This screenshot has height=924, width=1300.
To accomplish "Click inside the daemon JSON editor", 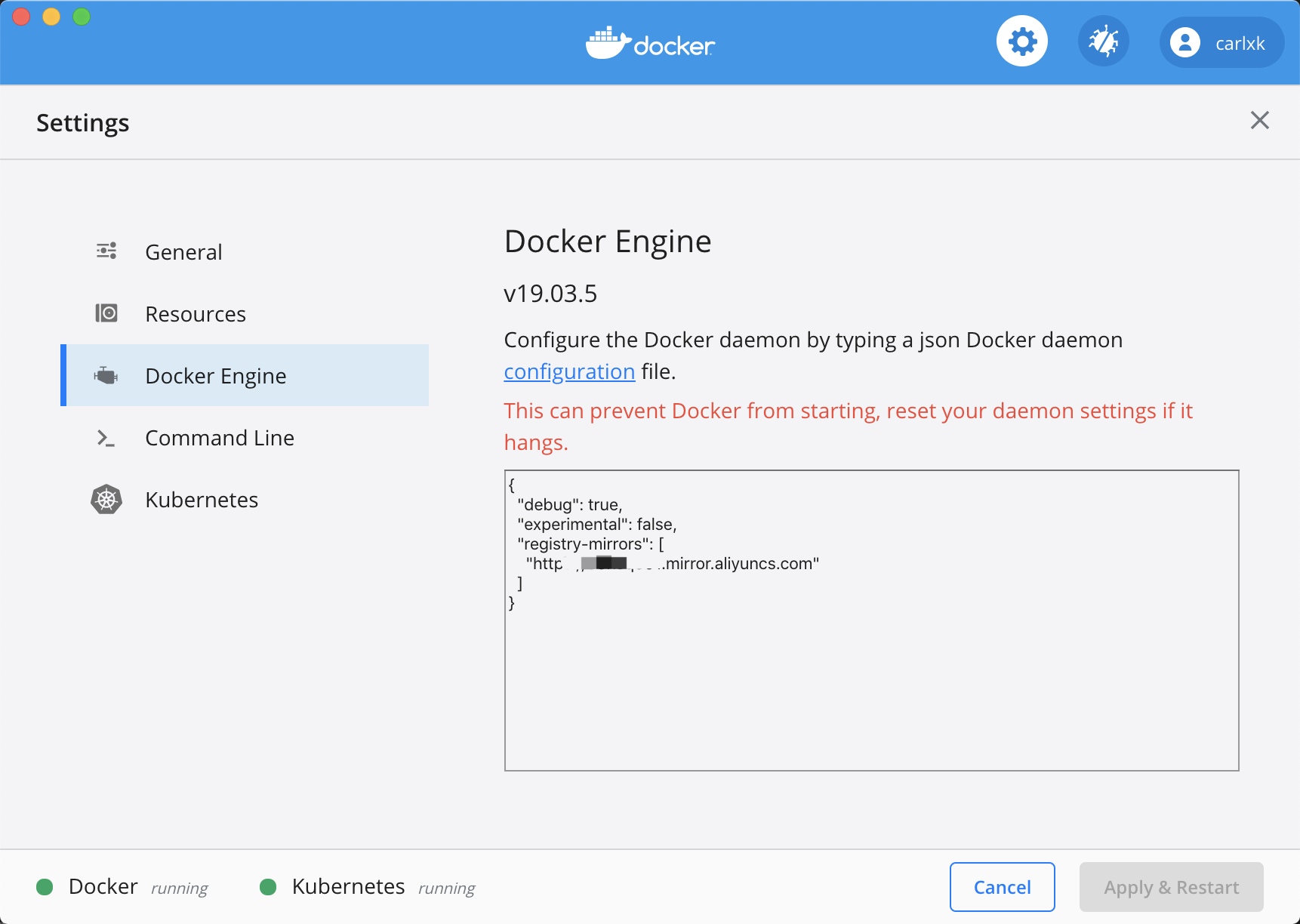I will click(872, 621).
